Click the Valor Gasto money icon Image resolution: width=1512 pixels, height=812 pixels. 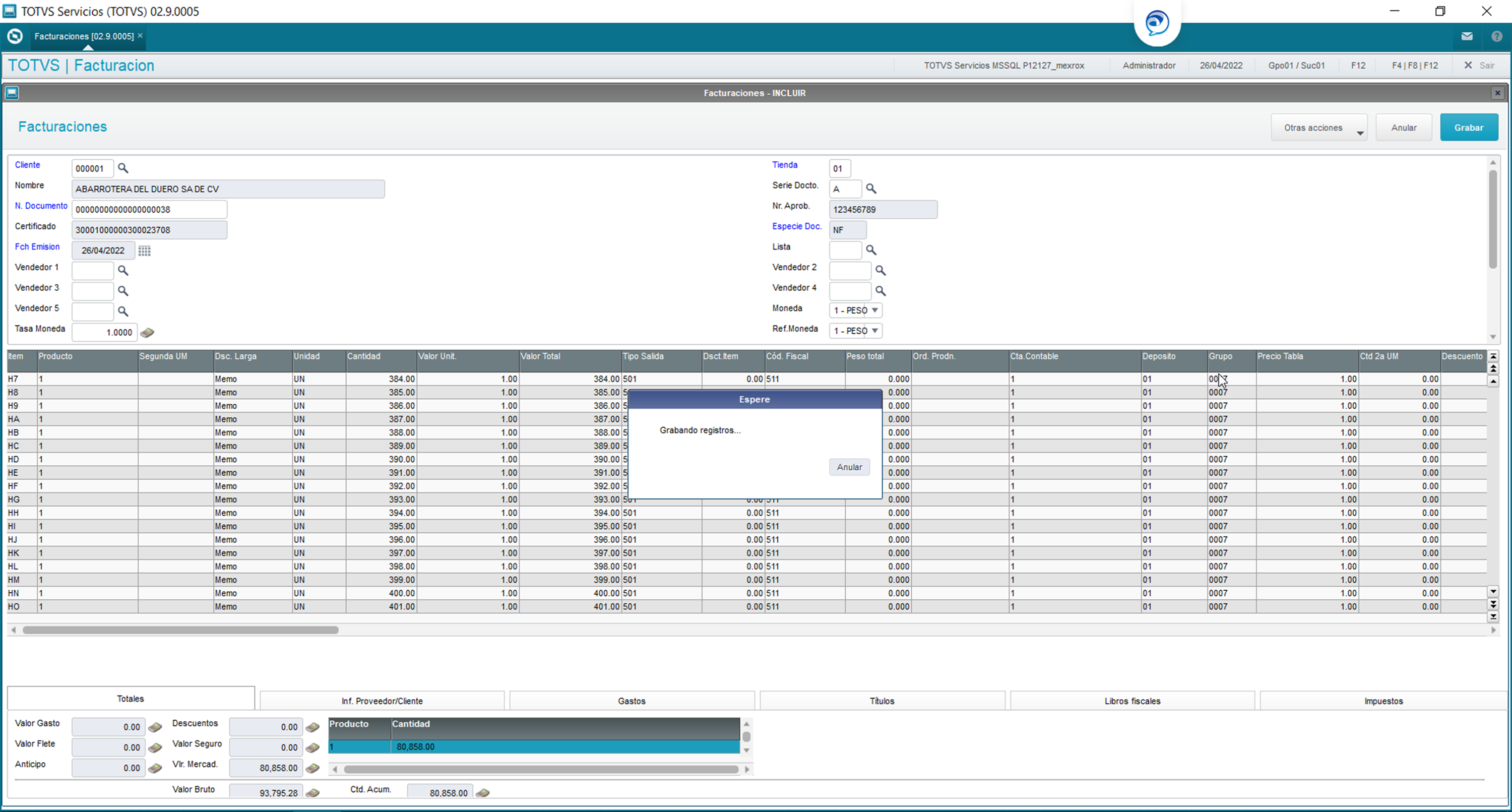(x=155, y=727)
